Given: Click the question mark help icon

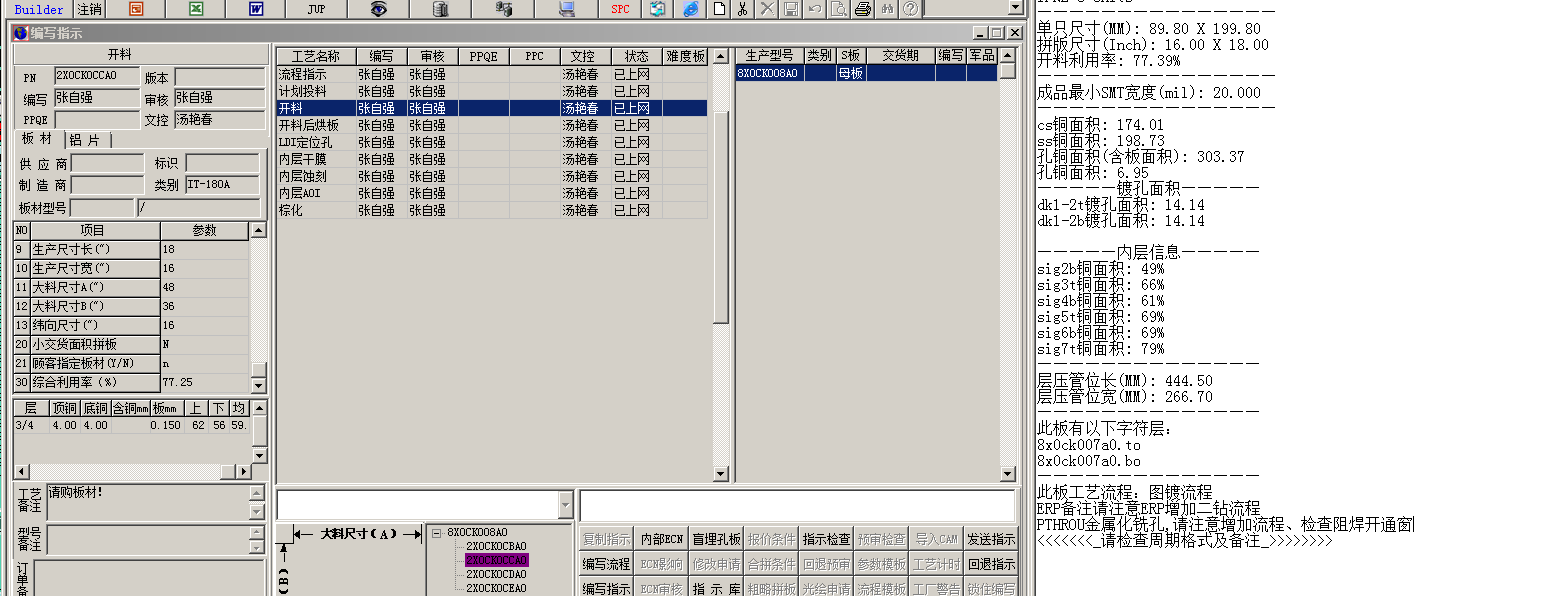Looking at the screenshot, I should tap(910, 9).
